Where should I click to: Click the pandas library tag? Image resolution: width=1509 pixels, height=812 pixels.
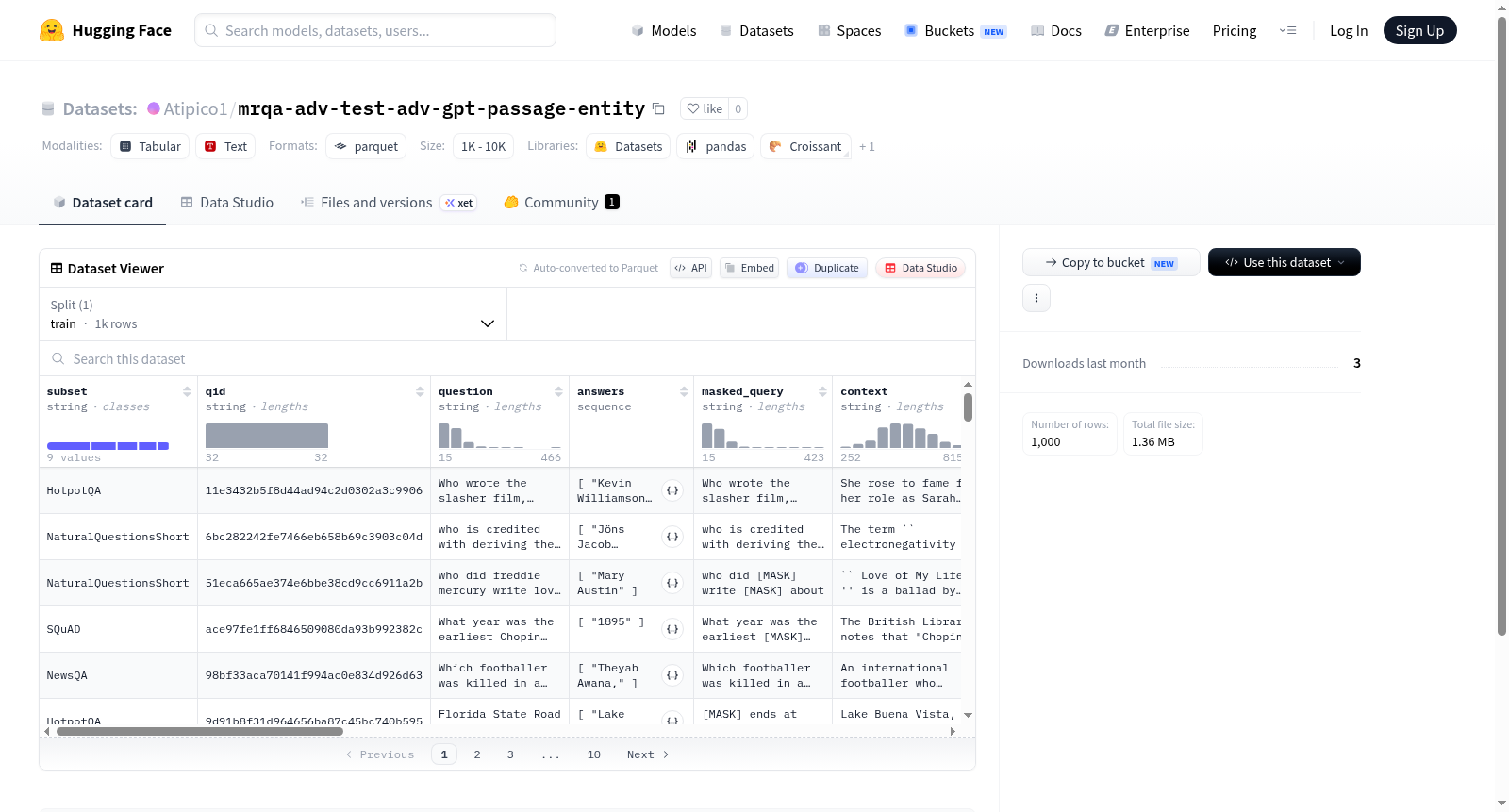715,146
